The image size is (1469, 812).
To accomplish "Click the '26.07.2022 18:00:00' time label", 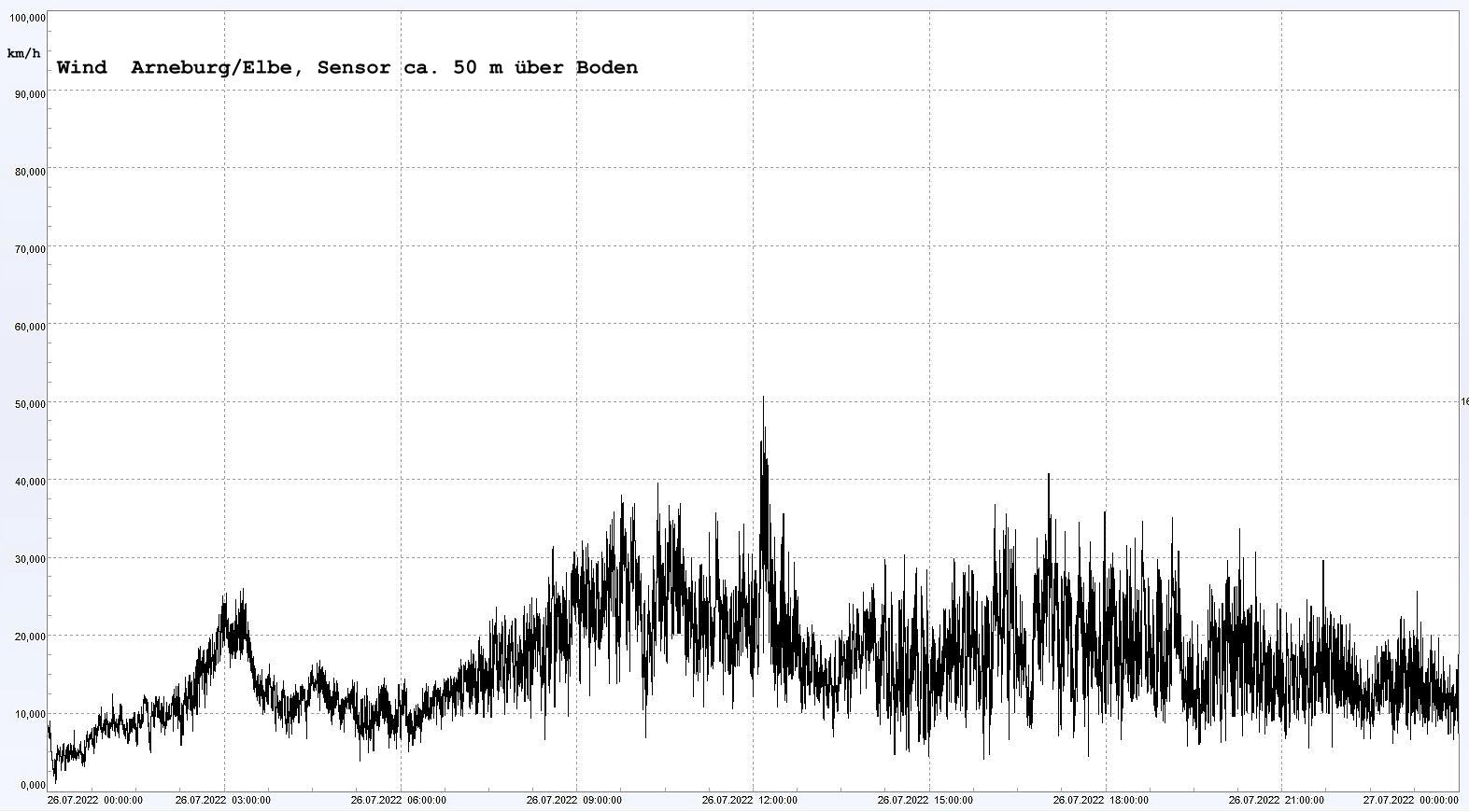I will pyautogui.click(x=1101, y=800).
